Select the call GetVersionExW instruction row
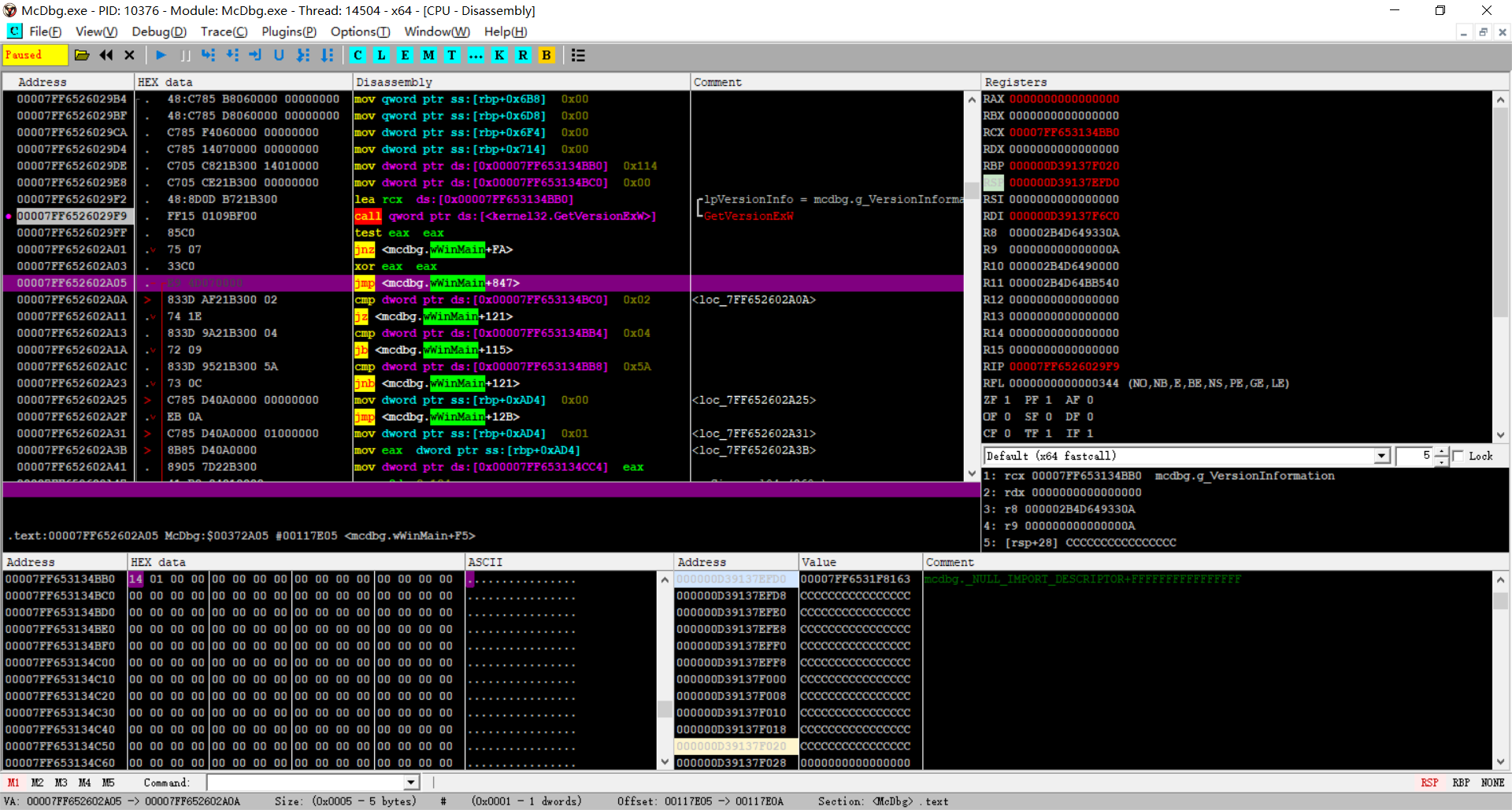This screenshot has height=810, width=1512. [x=484, y=216]
